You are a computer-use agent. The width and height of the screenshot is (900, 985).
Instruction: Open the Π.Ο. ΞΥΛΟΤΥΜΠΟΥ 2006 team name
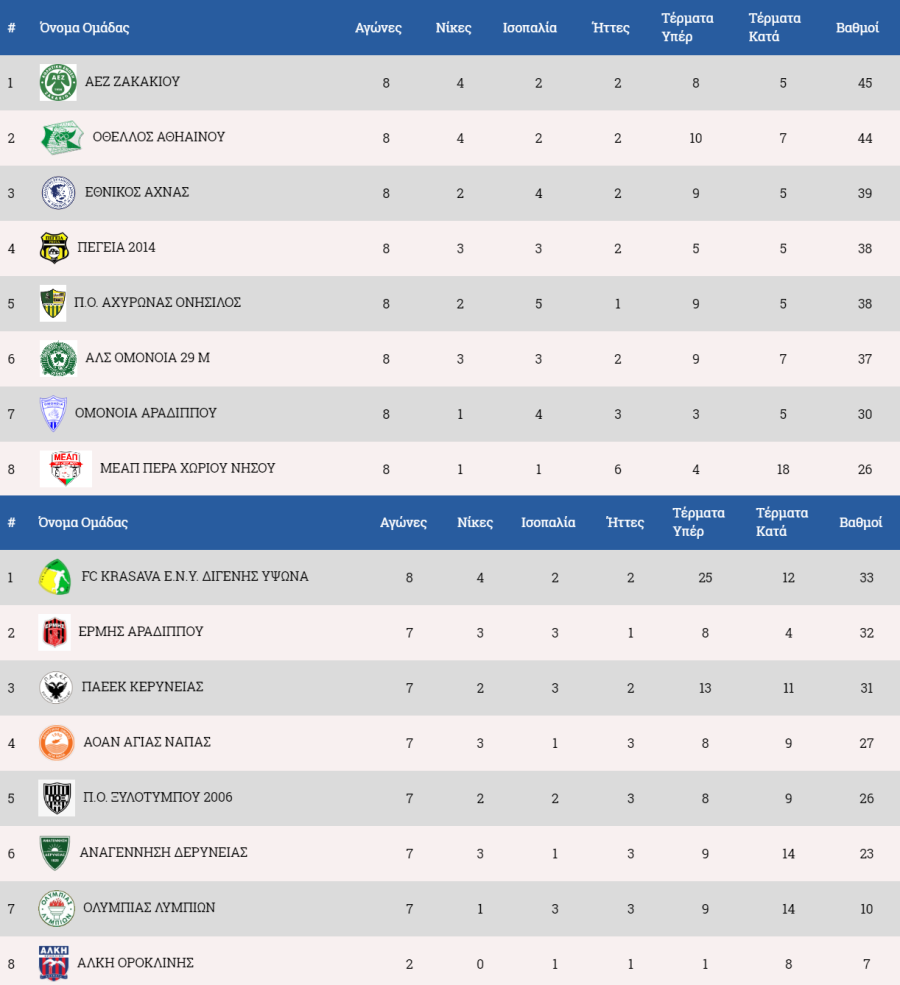158,797
